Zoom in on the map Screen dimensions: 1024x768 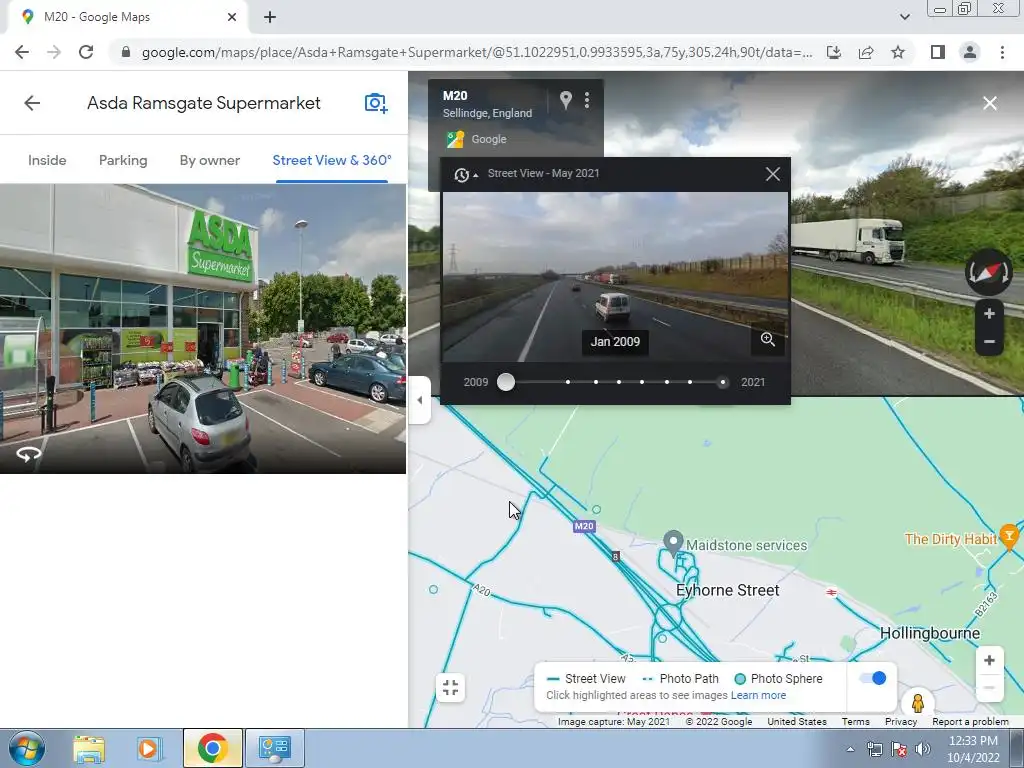[x=989, y=660]
